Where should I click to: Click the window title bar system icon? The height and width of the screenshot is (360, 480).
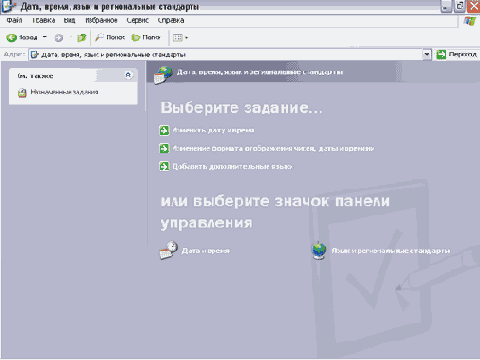[8, 6]
